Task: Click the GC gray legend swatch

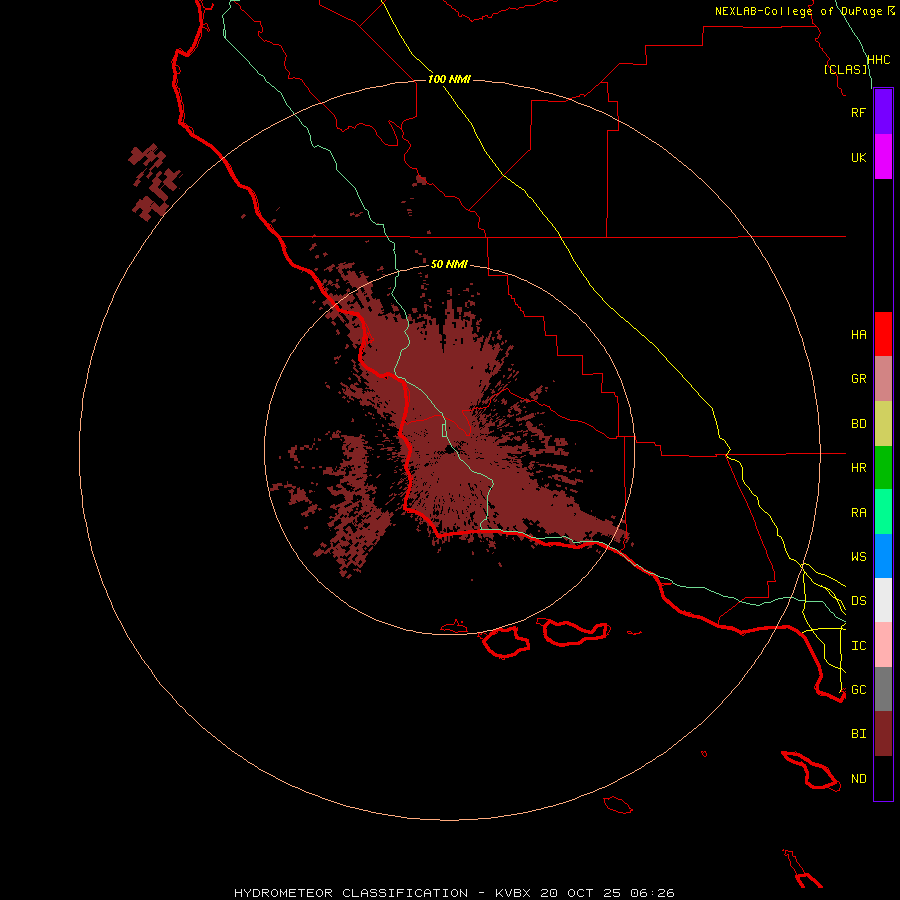Action: tap(883, 689)
